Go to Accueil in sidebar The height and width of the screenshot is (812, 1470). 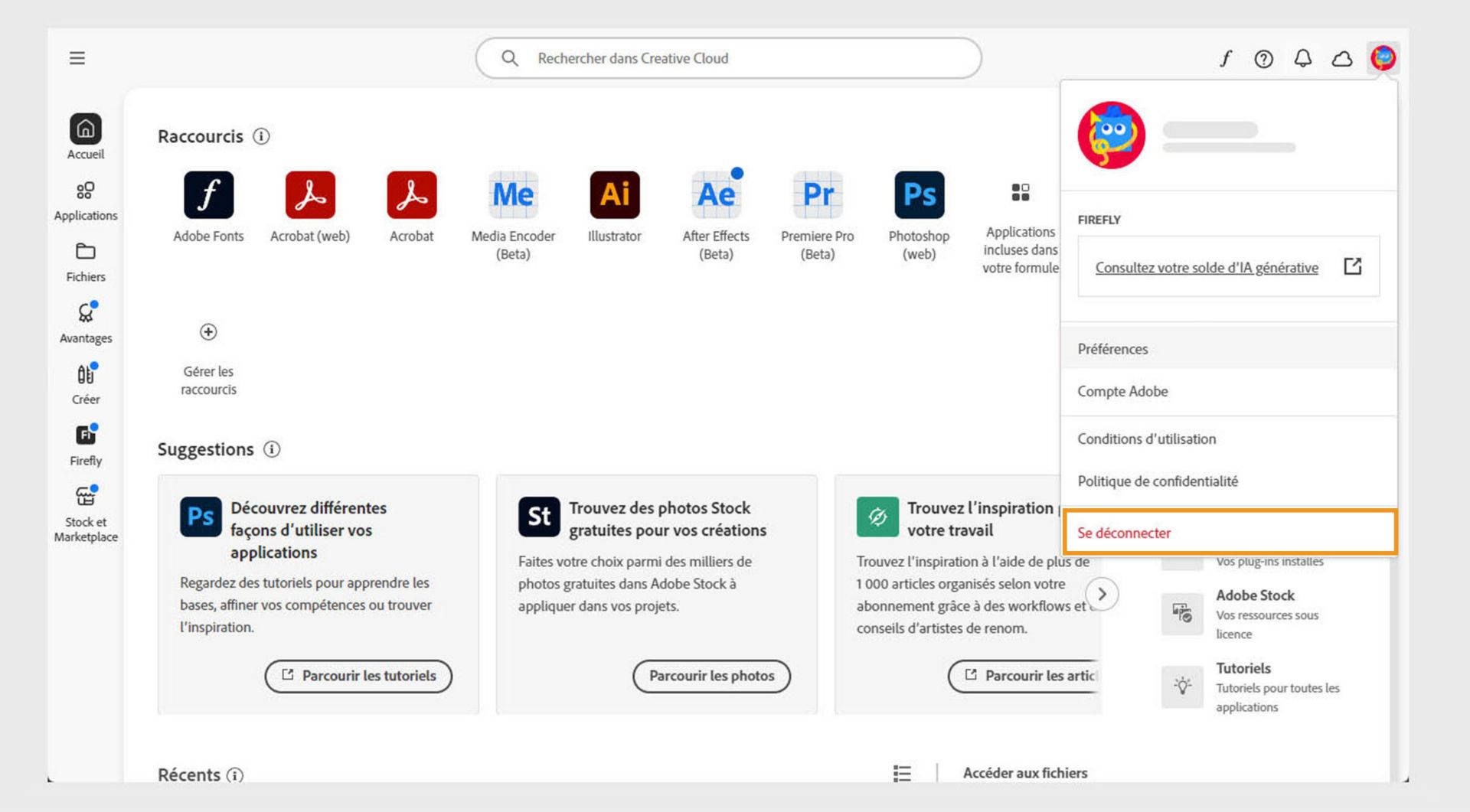click(86, 137)
